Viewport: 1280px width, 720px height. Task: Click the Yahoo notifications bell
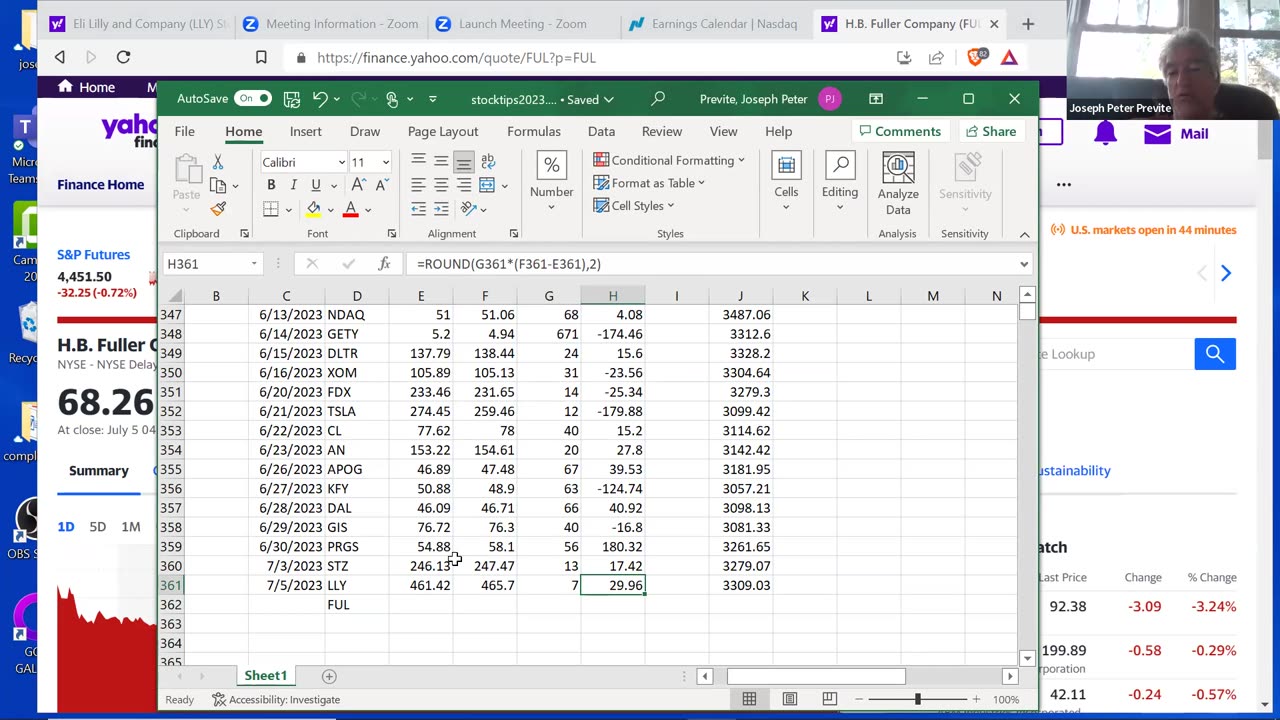[1105, 133]
